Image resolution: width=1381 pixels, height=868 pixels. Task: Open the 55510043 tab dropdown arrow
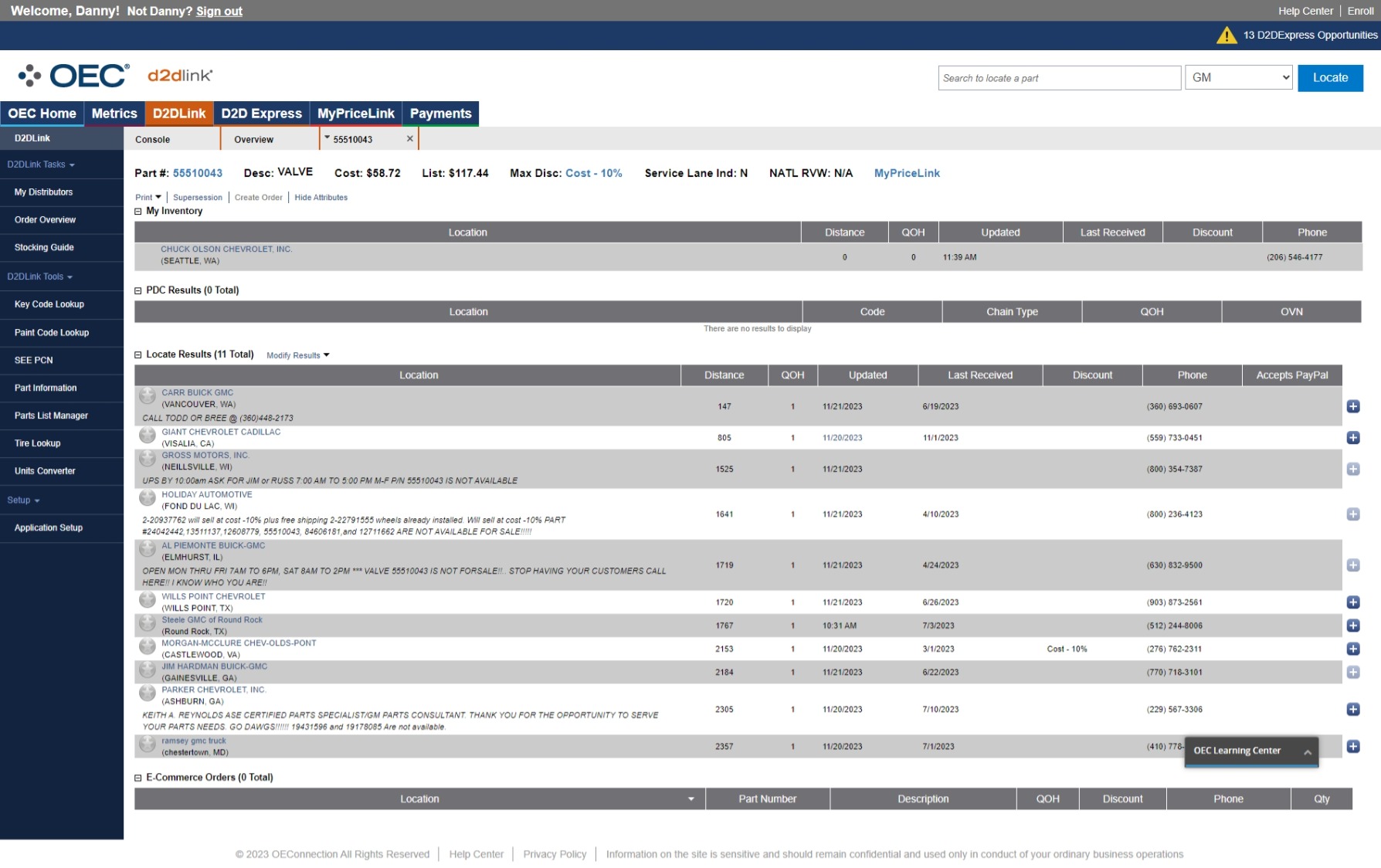pyautogui.click(x=327, y=137)
